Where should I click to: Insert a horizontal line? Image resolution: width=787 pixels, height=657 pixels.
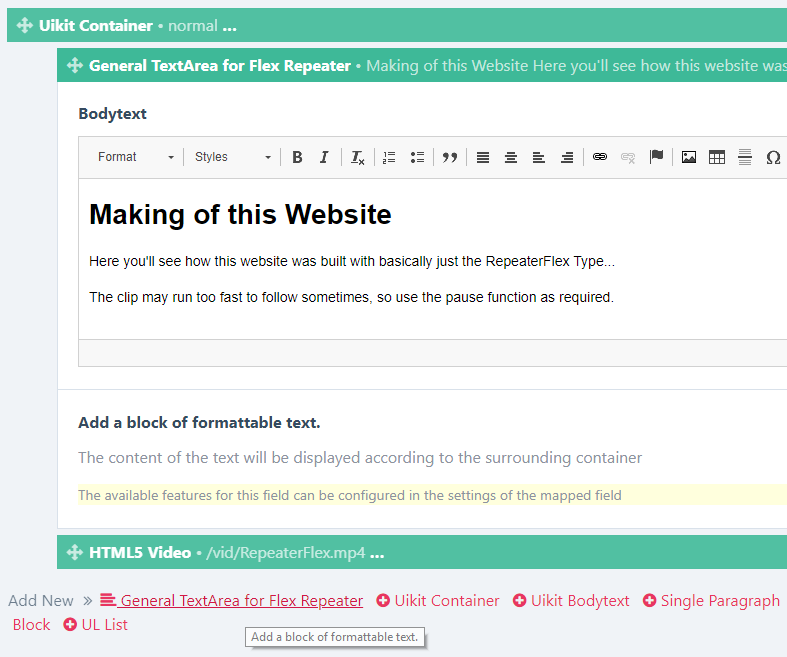745,157
